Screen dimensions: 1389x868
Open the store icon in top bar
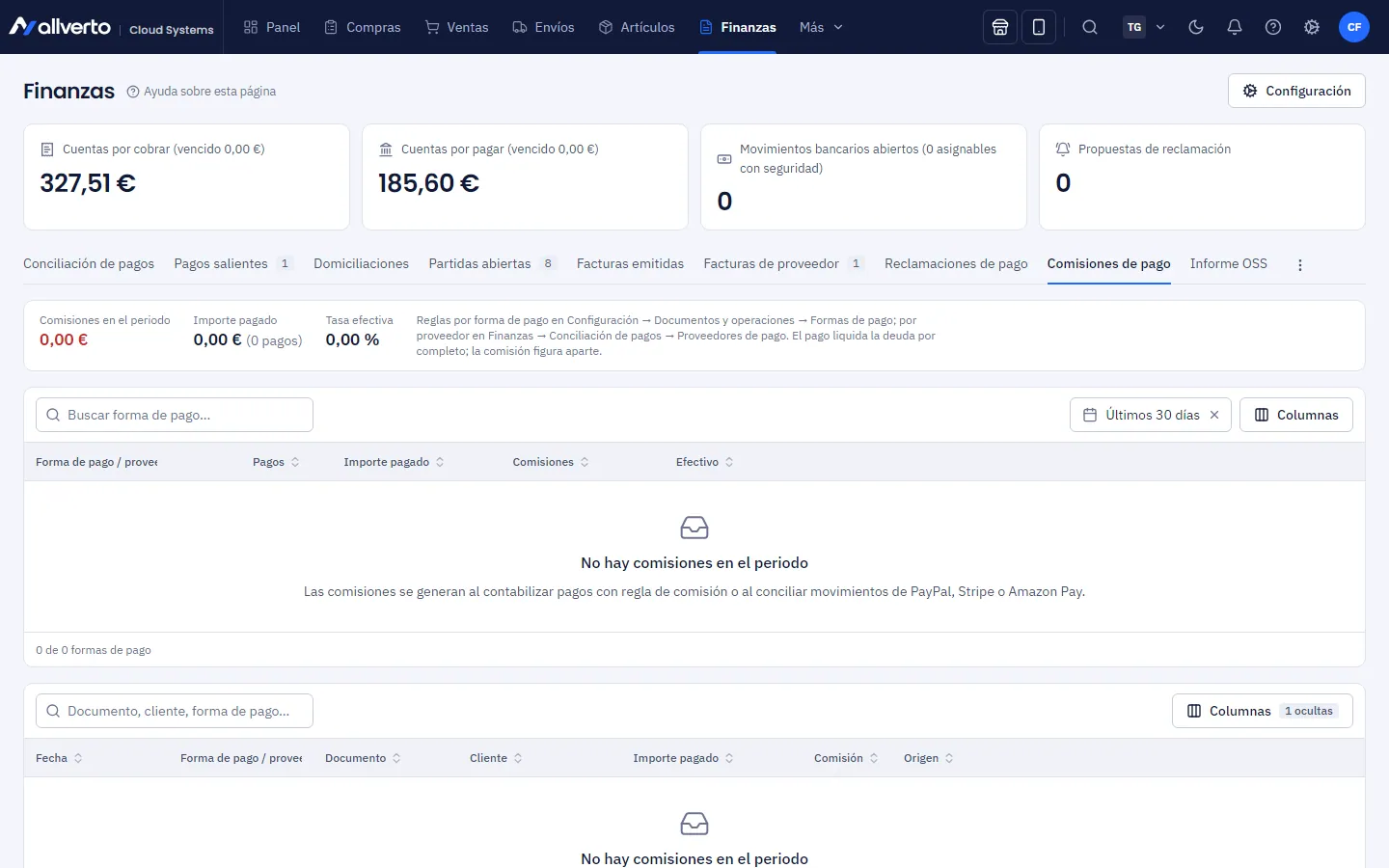click(x=1000, y=27)
